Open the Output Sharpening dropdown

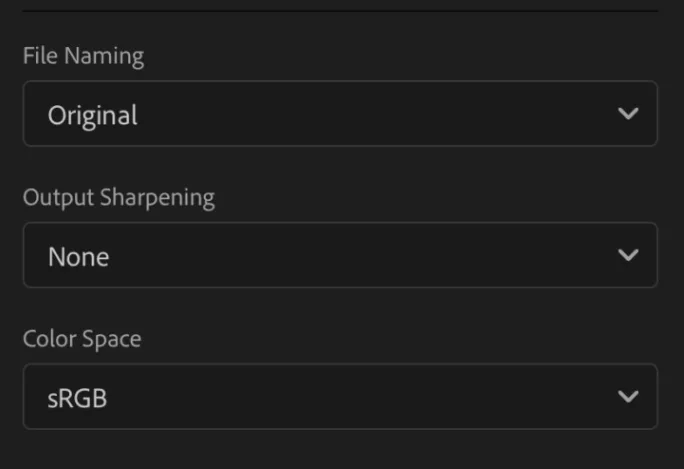(x=340, y=255)
